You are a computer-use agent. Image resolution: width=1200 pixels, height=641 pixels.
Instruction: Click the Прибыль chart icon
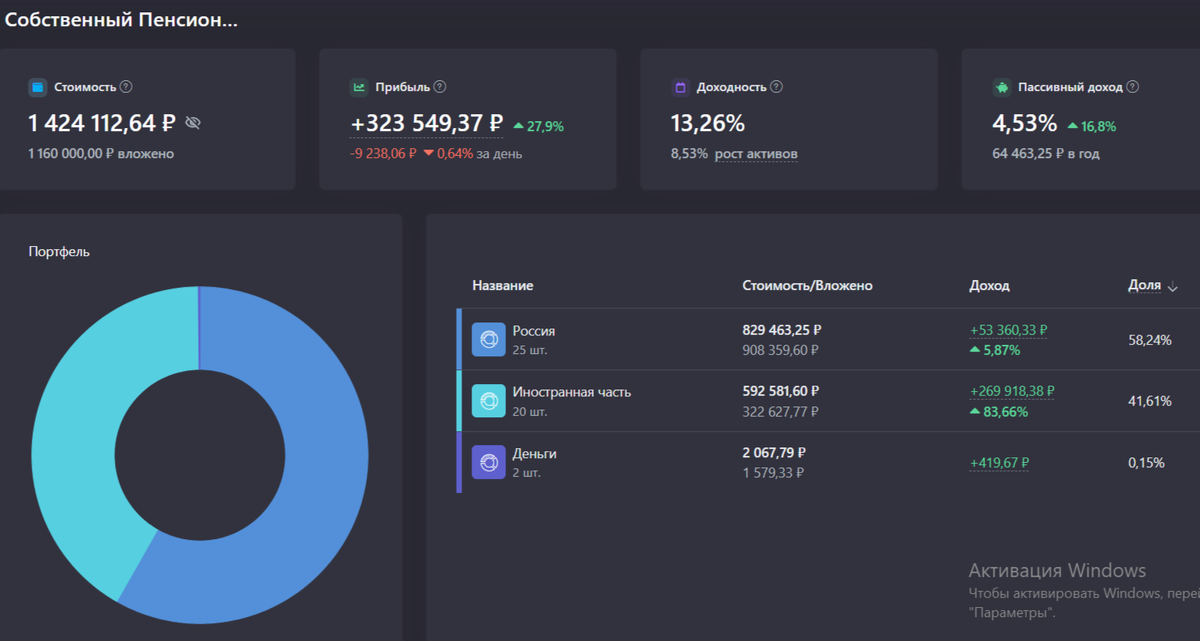(359, 87)
